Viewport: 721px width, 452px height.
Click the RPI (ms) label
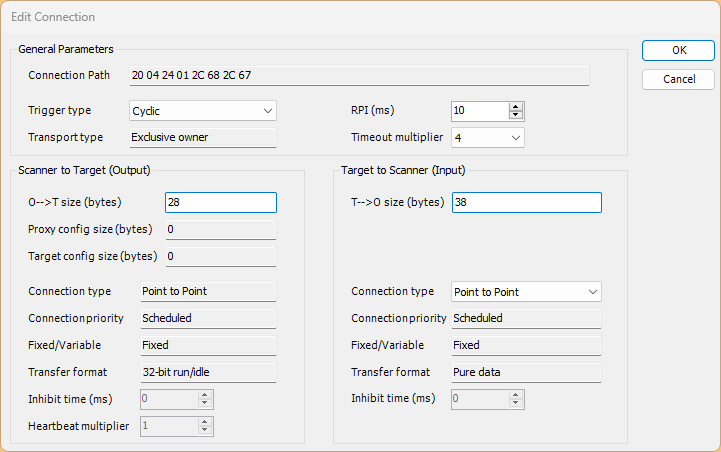click(x=372, y=110)
